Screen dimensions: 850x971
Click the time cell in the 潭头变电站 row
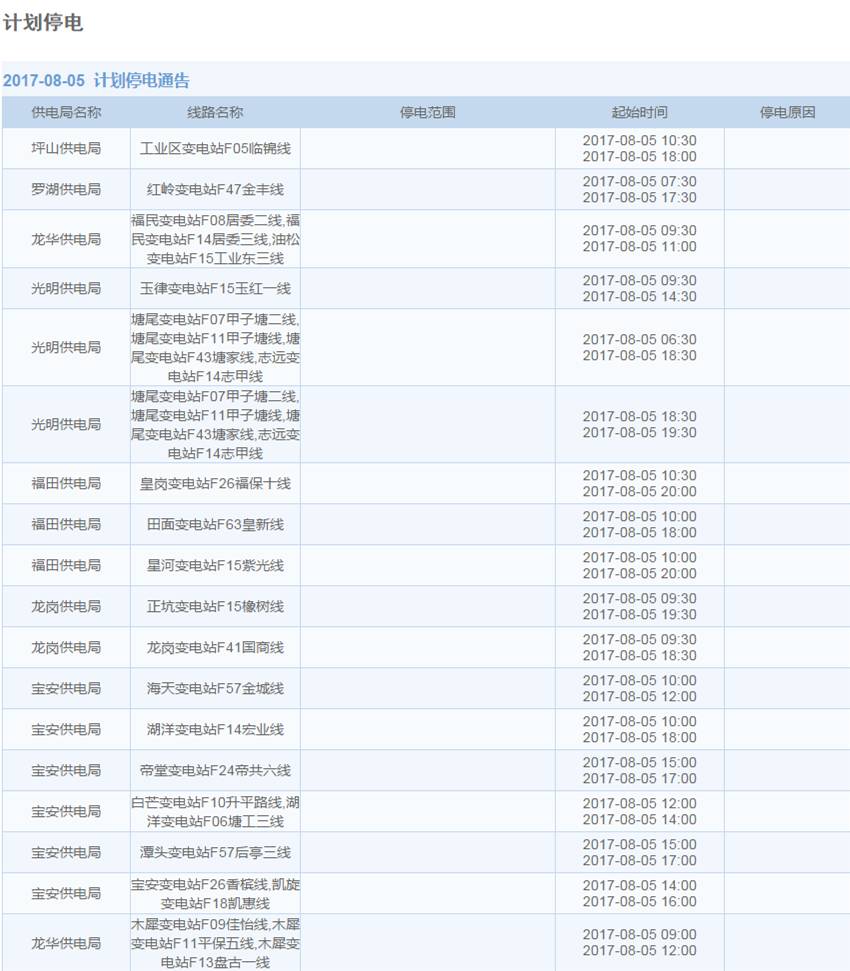640,852
